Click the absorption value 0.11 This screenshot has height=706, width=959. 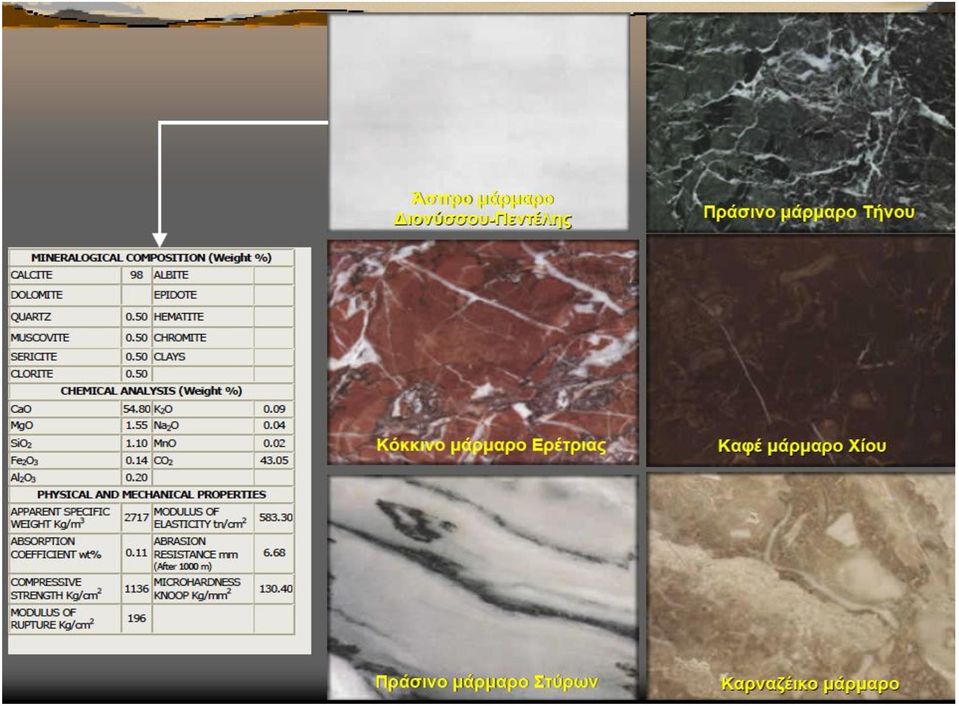pos(136,552)
